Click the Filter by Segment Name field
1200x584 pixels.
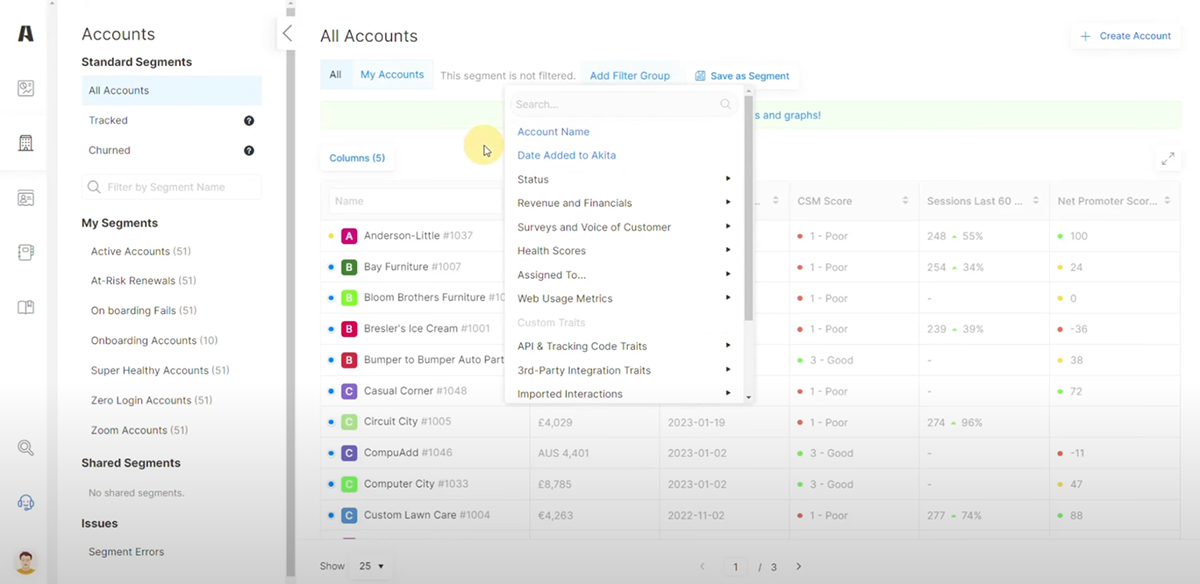pyautogui.click(x=171, y=187)
